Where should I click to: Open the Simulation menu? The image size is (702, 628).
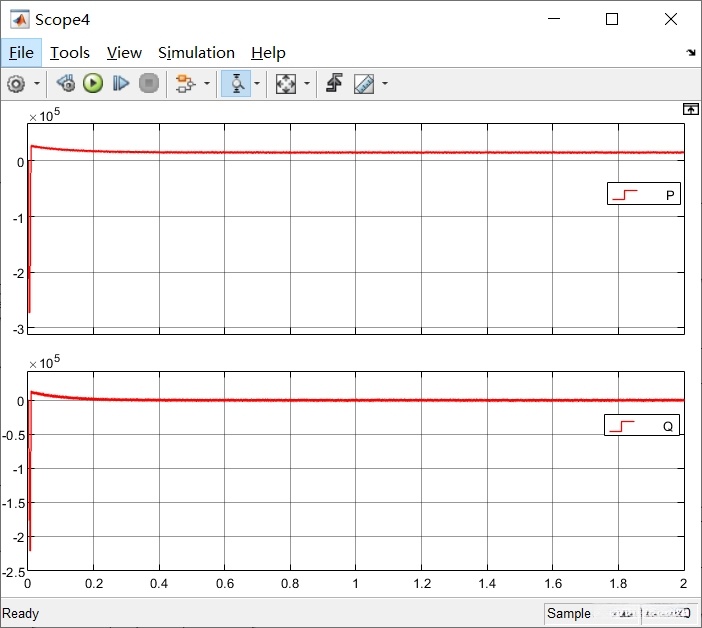click(x=196, y=53)
